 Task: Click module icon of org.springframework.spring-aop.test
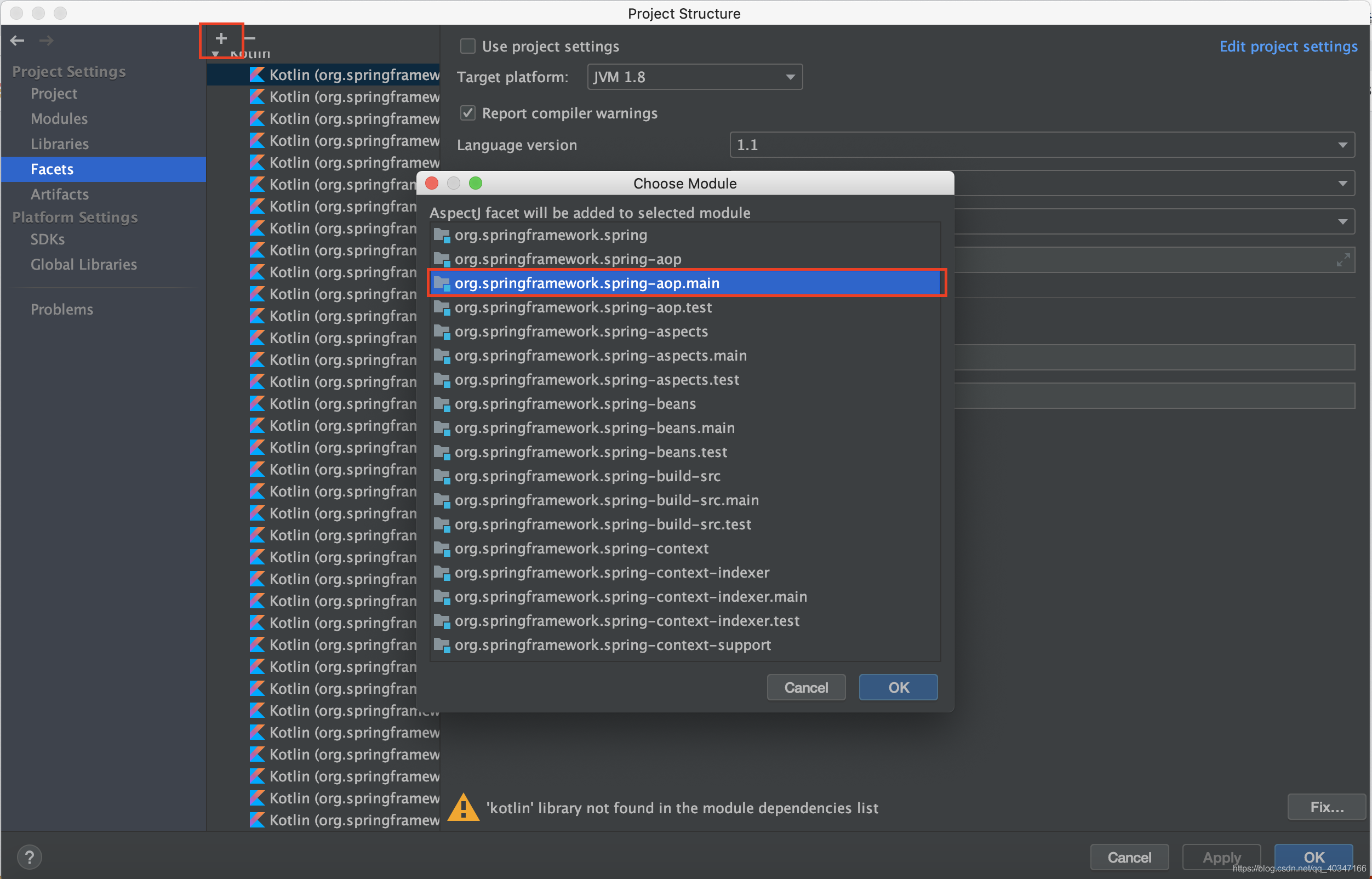442,307
